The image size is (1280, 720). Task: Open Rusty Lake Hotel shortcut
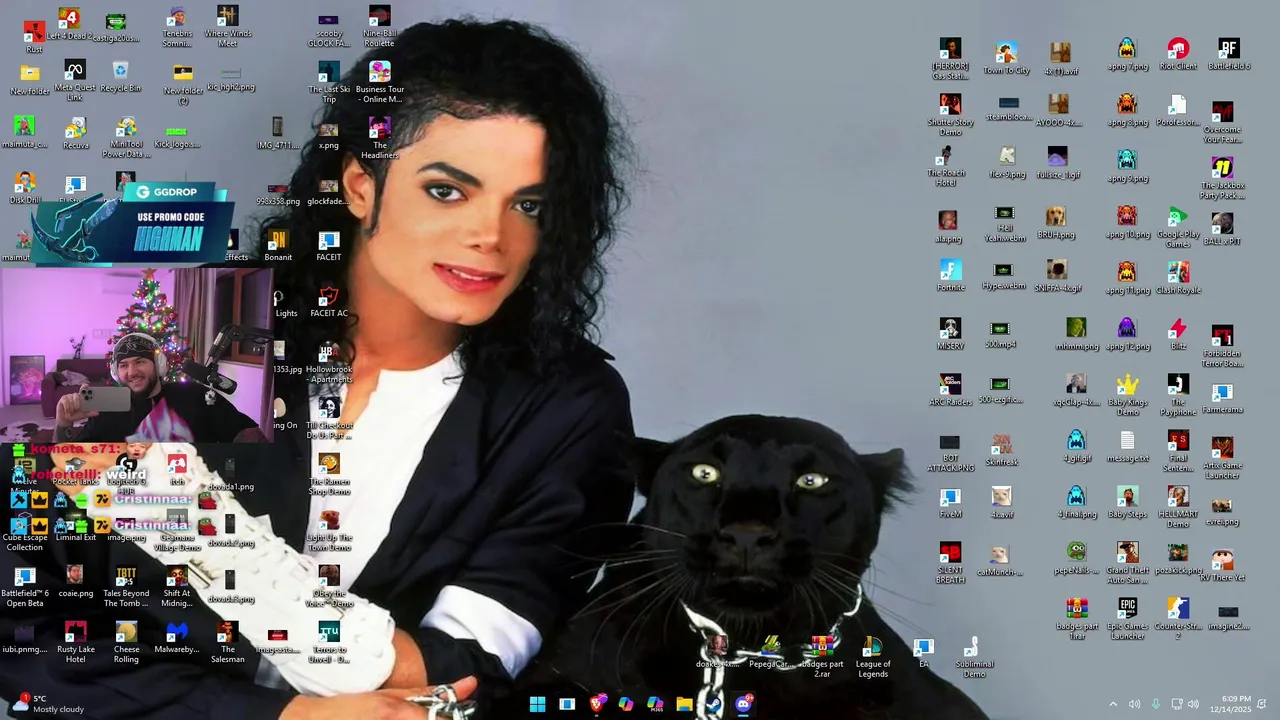pos(75,642)
